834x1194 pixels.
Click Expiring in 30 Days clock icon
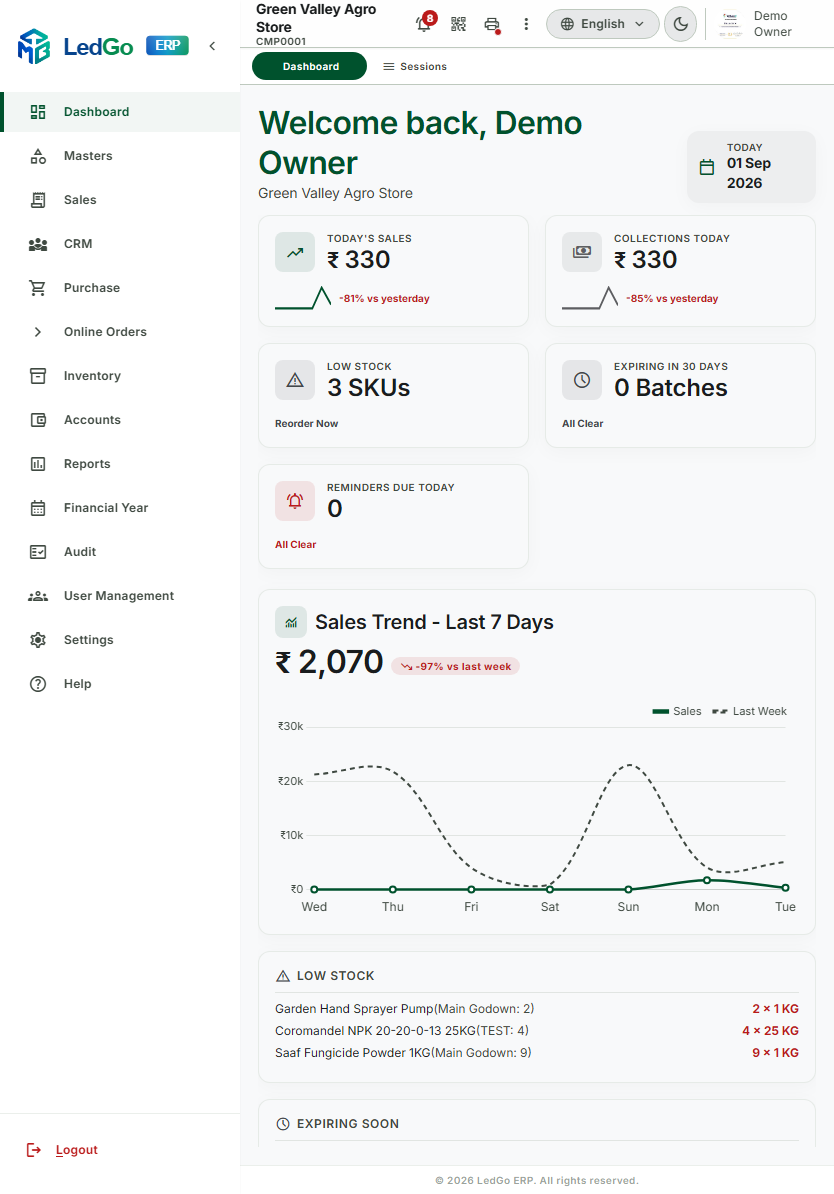(x=582, y=381)
